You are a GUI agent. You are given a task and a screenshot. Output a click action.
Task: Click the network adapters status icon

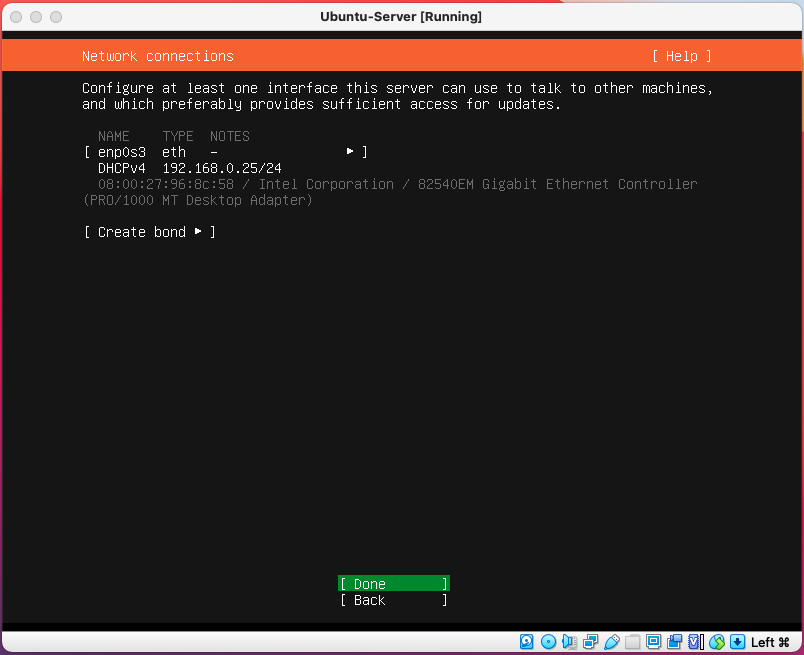(x=591, y=642)
